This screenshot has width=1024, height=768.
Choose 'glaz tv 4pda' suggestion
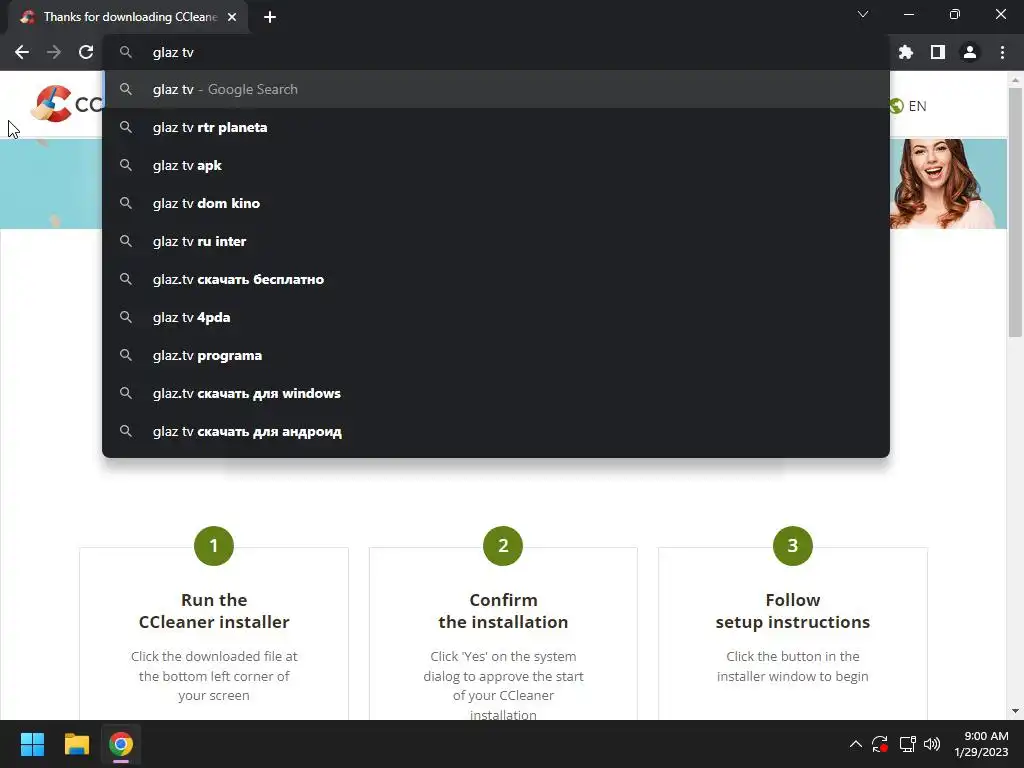point(496,317)
